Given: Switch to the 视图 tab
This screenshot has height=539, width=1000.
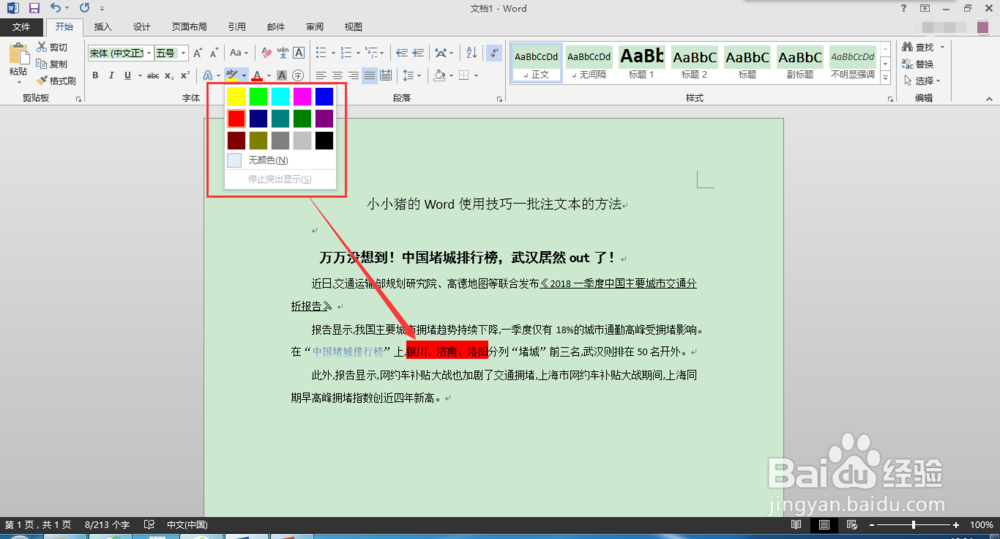Looking at the screenshot, I should (x=353, y=27).
